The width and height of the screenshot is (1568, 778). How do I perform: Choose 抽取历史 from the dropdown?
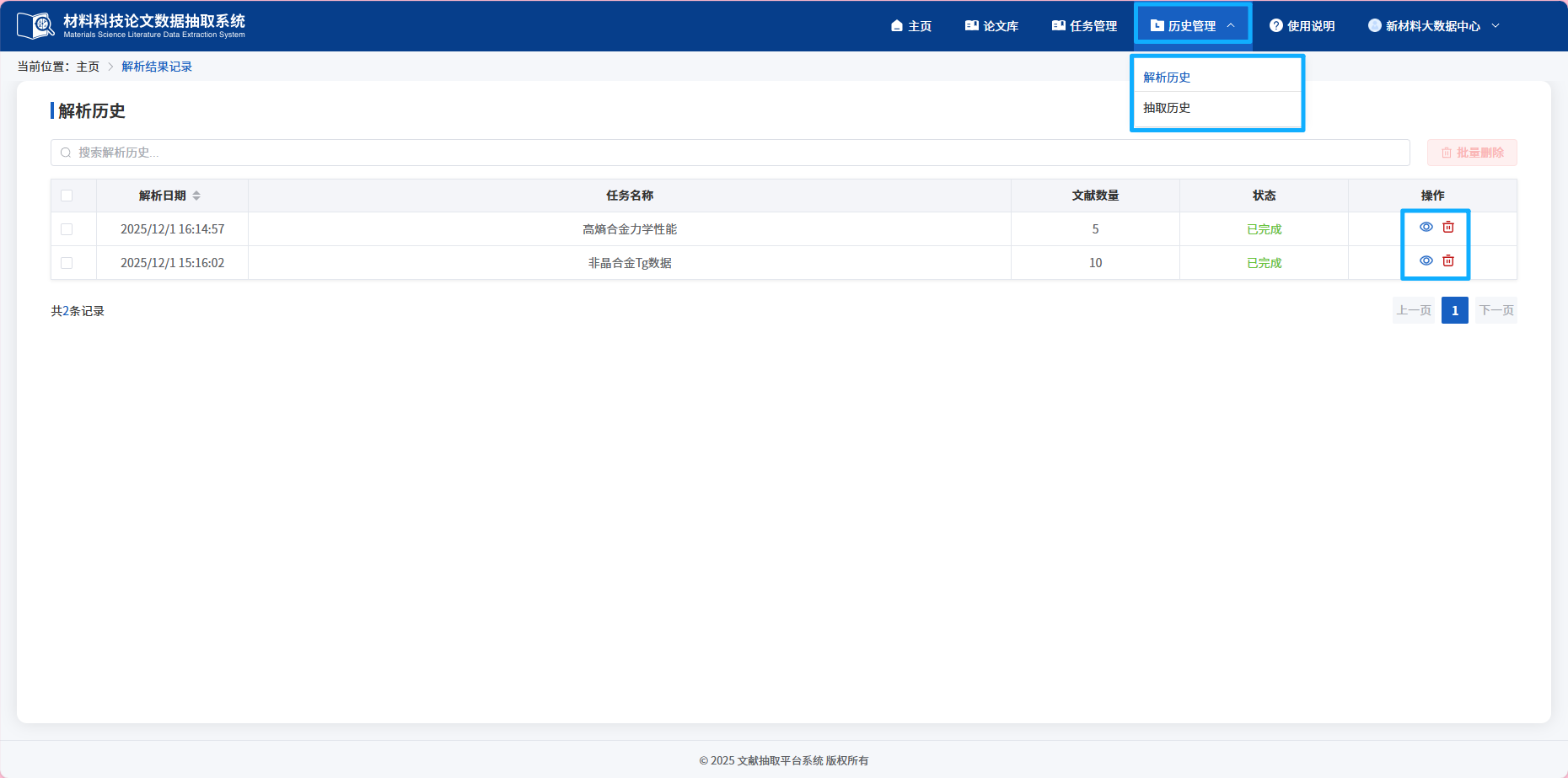tap(1167, 108)
